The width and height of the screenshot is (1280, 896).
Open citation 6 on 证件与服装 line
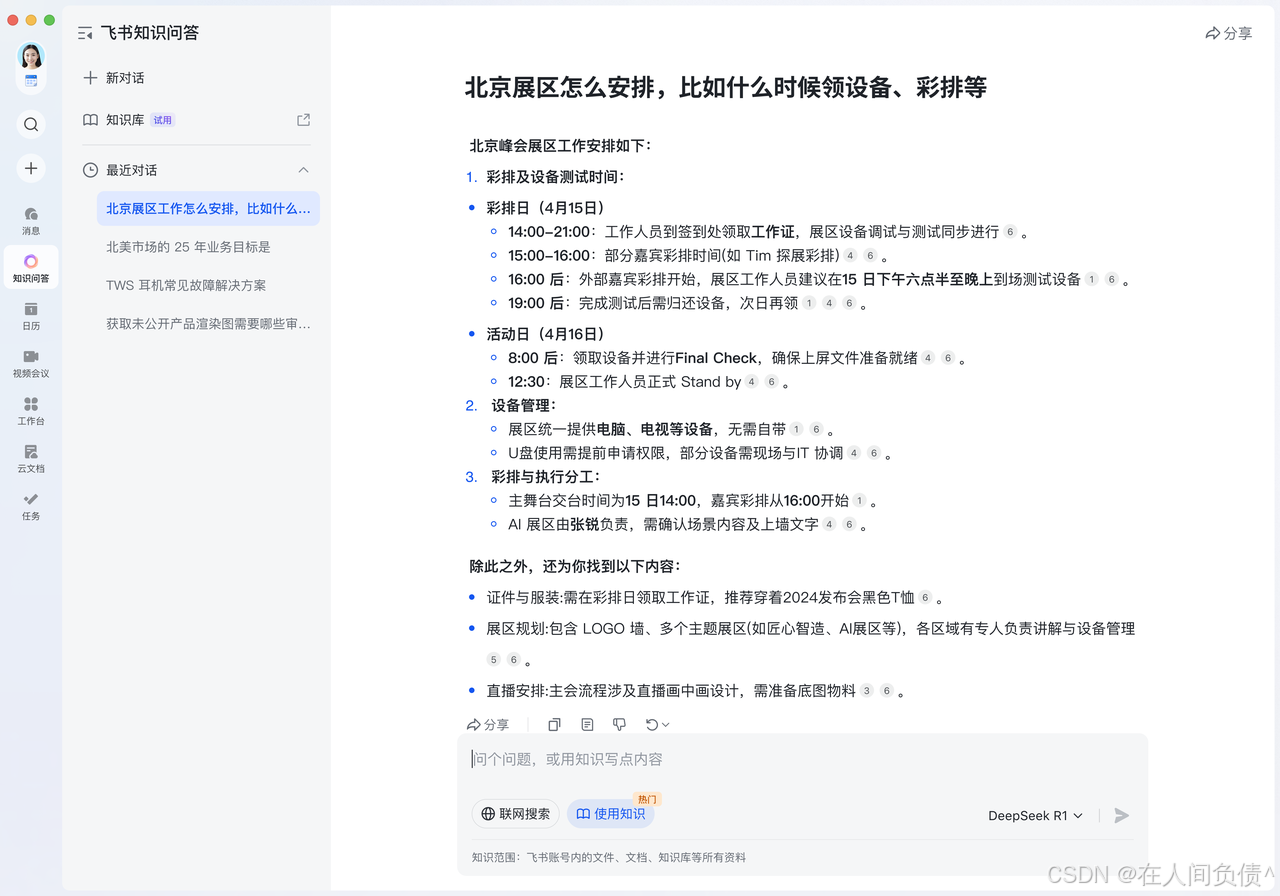[925, 598]
